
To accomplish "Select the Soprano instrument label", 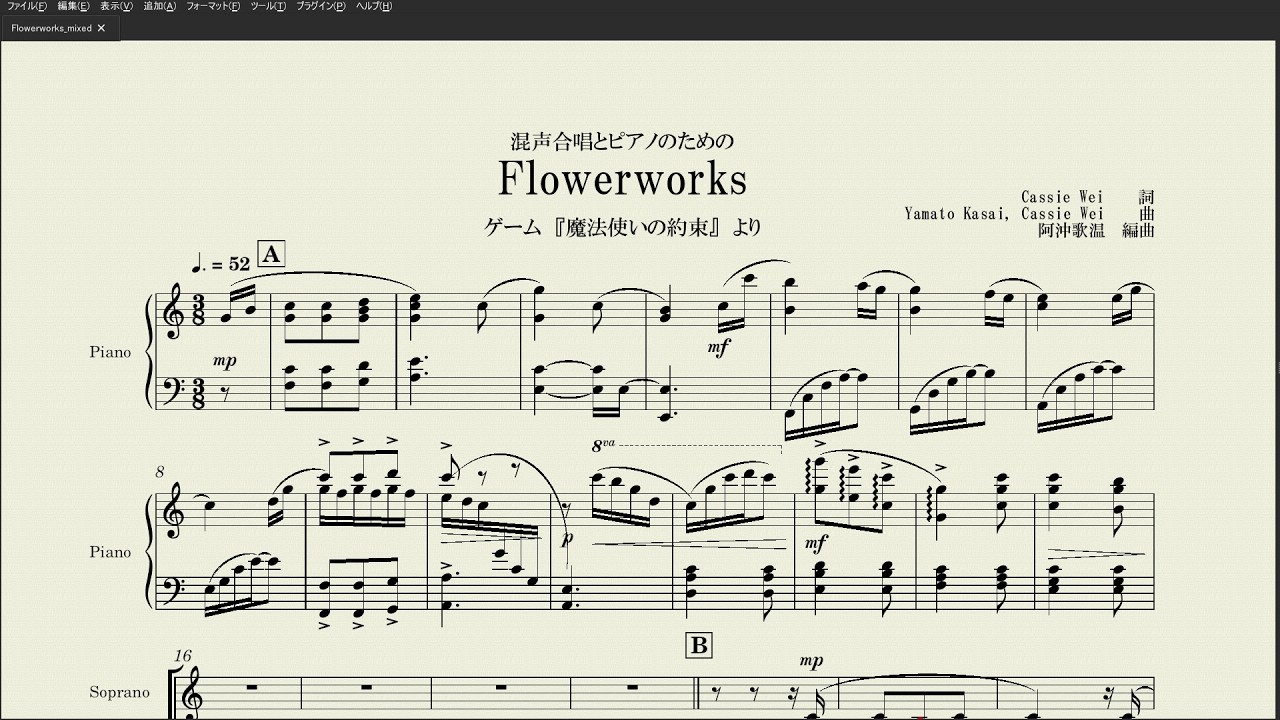I will (119, 692).
